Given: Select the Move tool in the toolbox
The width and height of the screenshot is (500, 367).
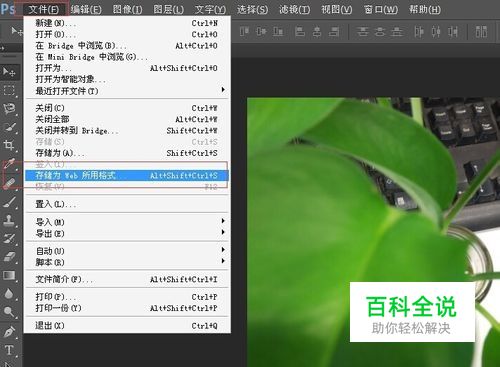Looking at the screenshot, I should [9, 72].
